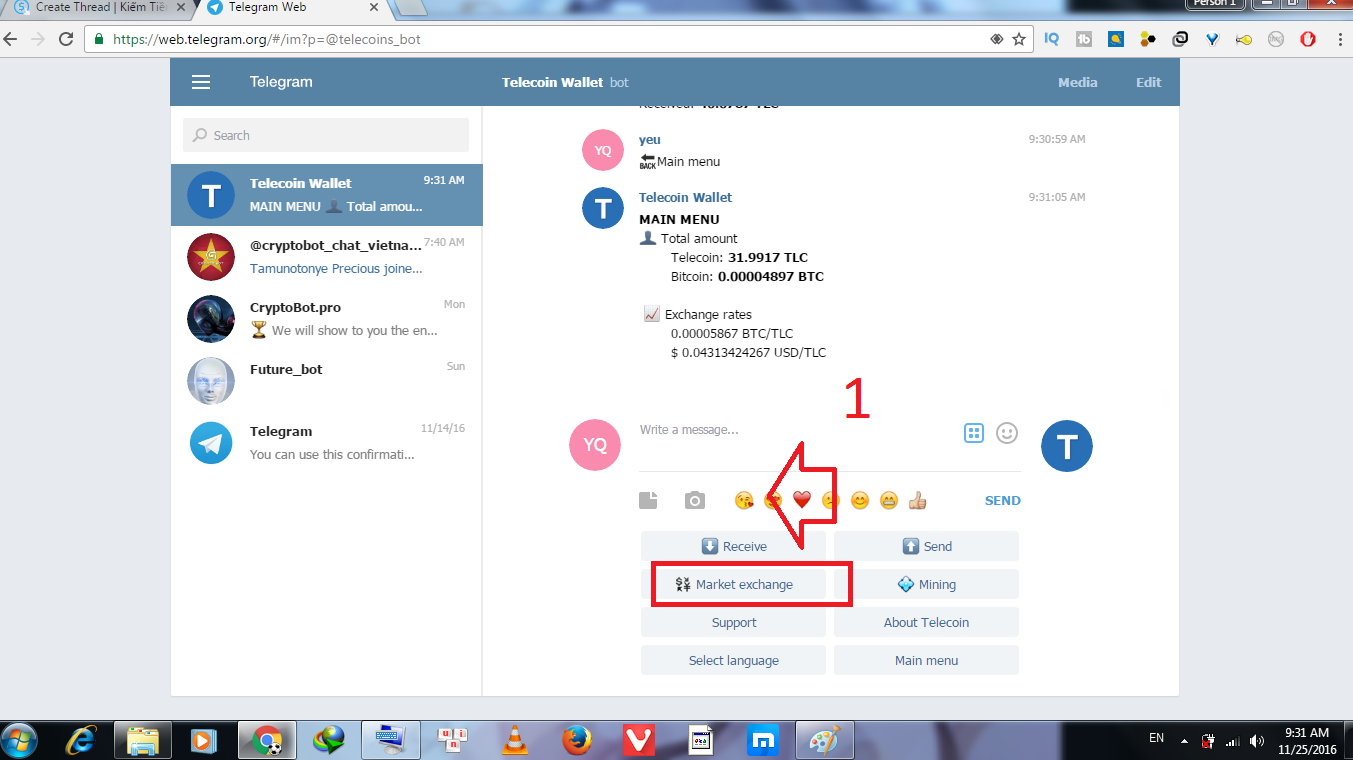Open Market exchange from bot keyboard
The image size is (1353, 760).
coord(734,584)
